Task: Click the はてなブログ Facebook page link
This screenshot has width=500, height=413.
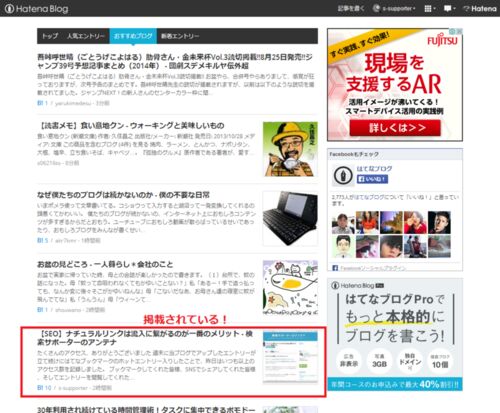Action: (374, 169)
